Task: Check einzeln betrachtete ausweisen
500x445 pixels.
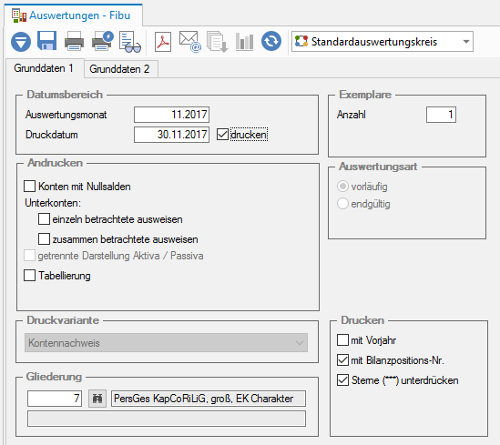Action: pos(44,219)
